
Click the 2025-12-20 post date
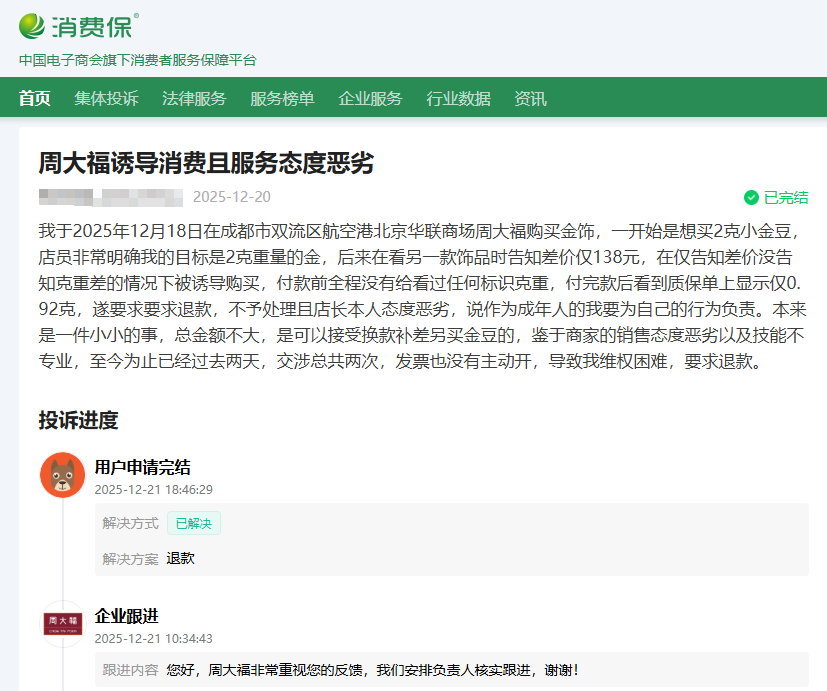coord(231,197)
